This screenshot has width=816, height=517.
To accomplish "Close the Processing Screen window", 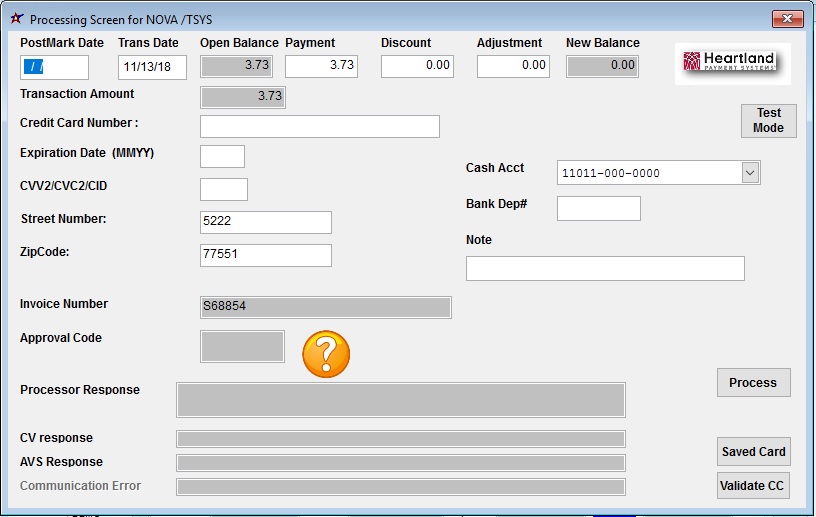I will pos(788,19).
